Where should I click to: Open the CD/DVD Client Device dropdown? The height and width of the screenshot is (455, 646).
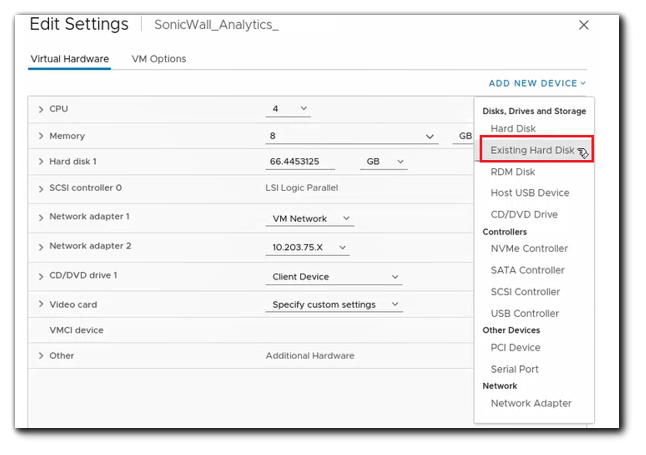click(334, 277)
